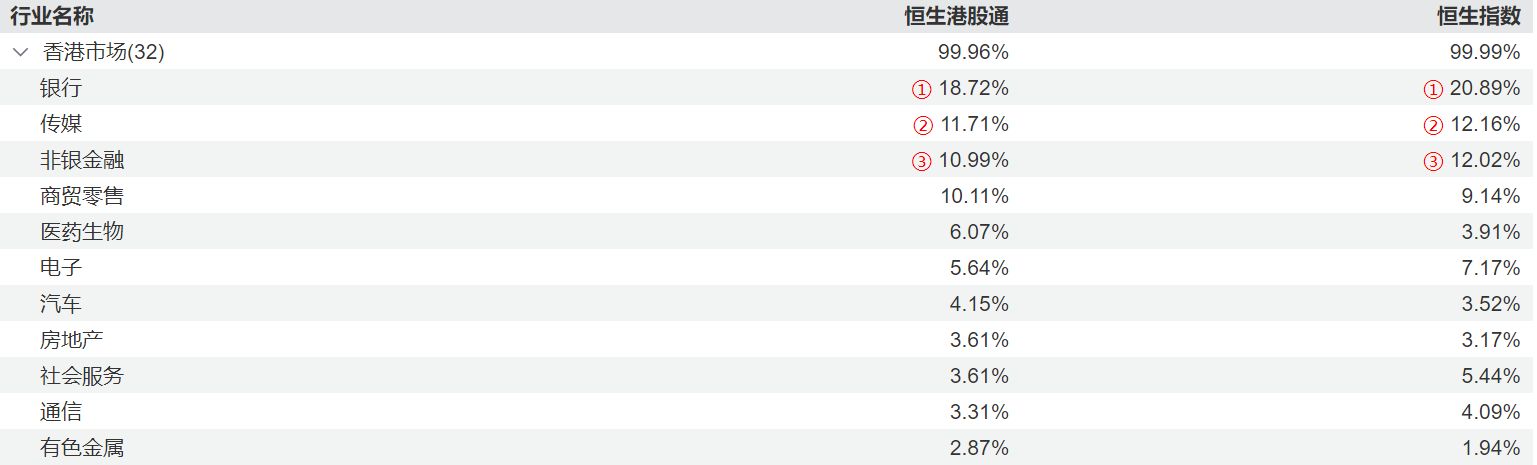The width and height of the screenshot is (1537, 465).
Task: Select the 银行 industry row
Action: coord(61,88)
